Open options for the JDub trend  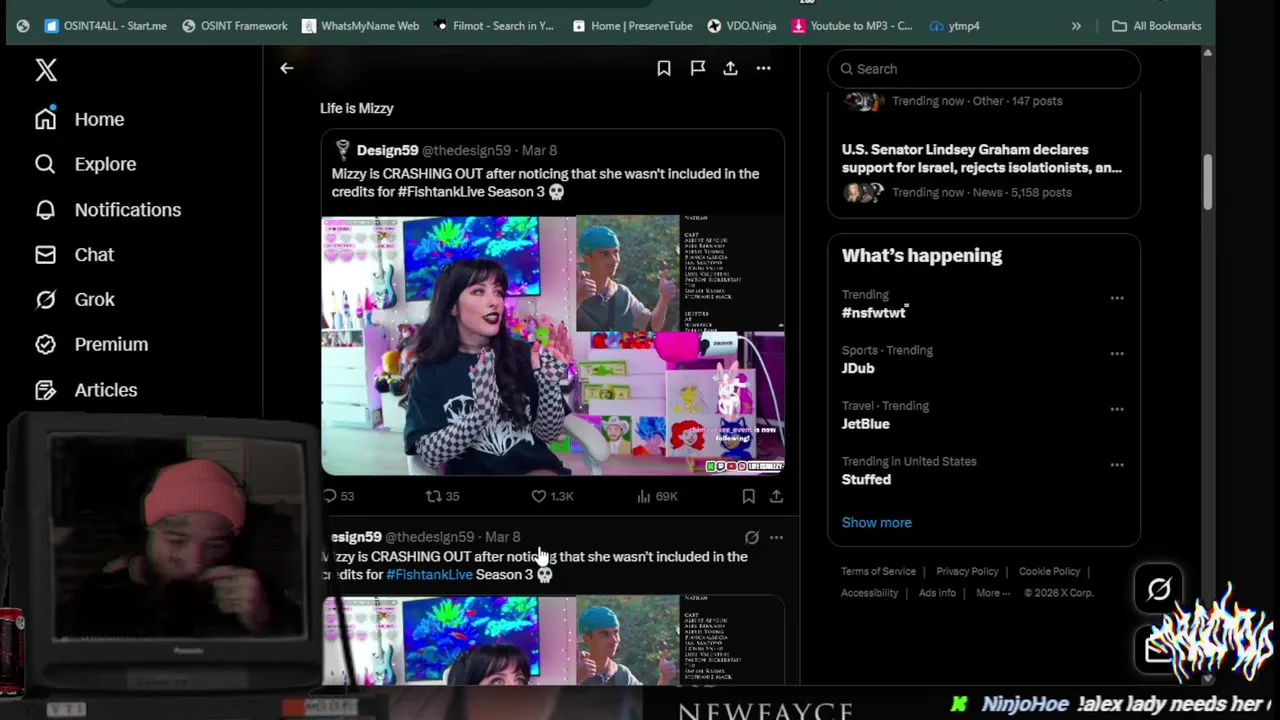click(1117, 353)
